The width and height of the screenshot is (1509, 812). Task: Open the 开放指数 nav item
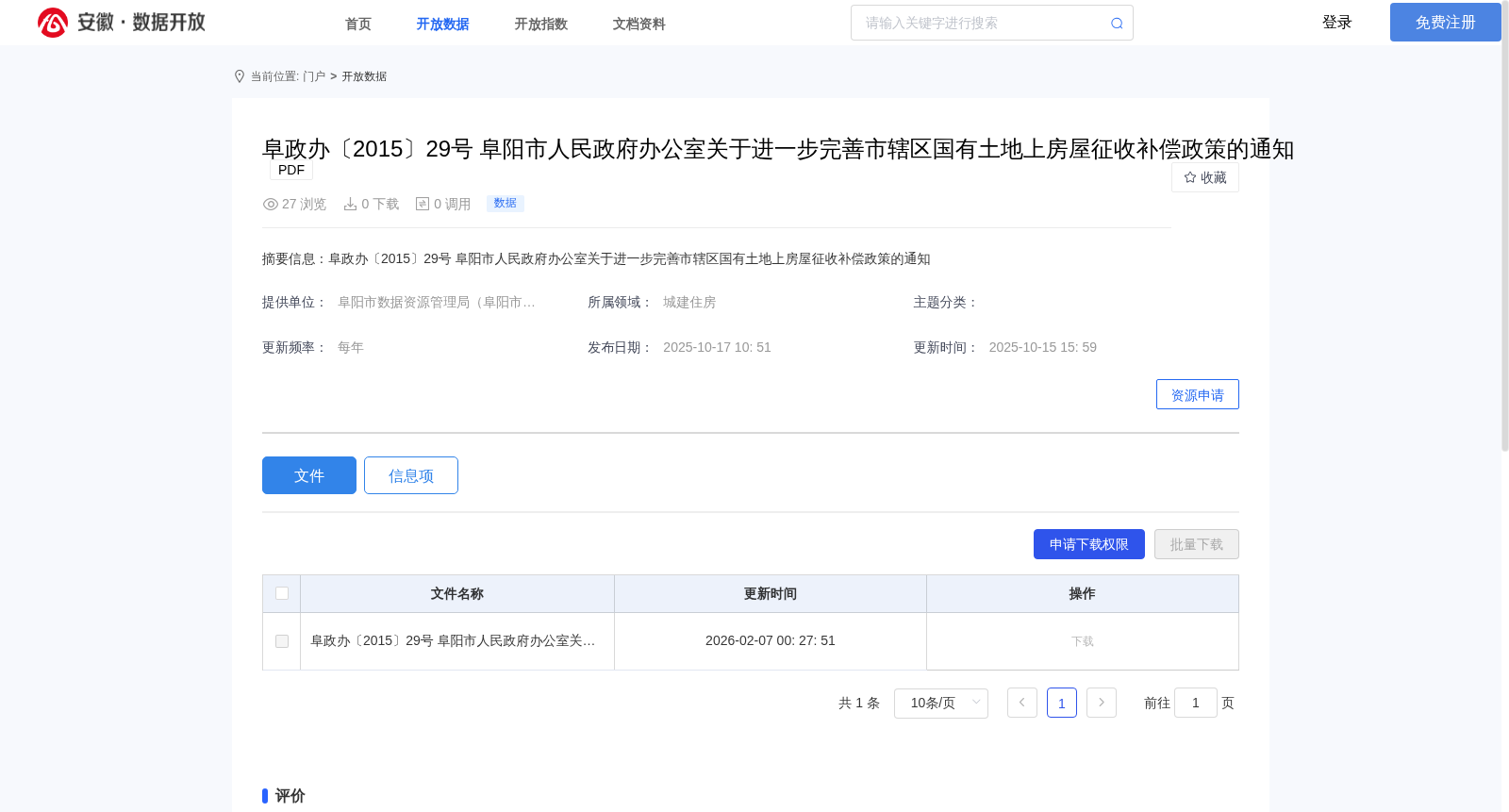pos(541,24)
